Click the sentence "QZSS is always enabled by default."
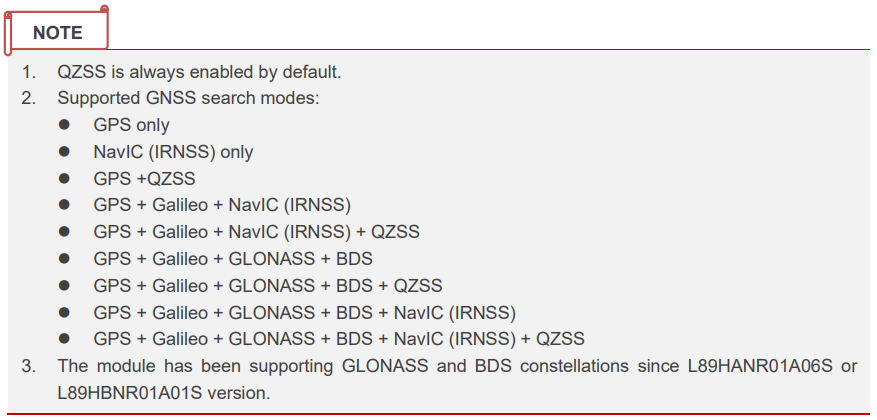The image size is (877, 420). (x=199, y=72)
